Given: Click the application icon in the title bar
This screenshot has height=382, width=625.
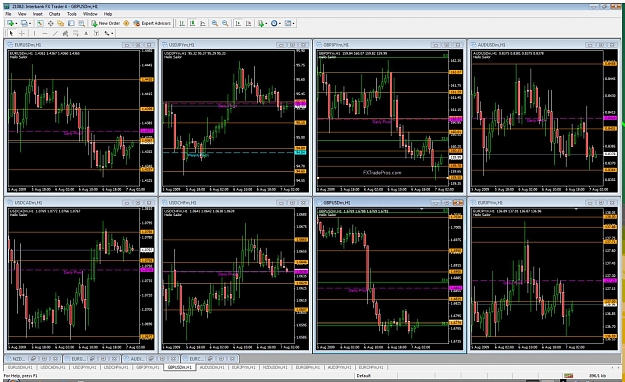Looking at the screenshot, I should point(6,6).
